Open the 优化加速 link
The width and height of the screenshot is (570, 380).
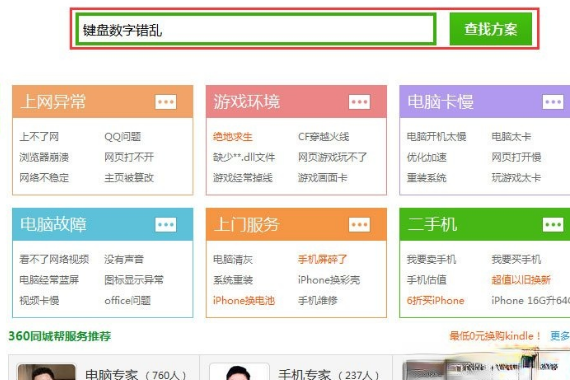click(426, 157)
